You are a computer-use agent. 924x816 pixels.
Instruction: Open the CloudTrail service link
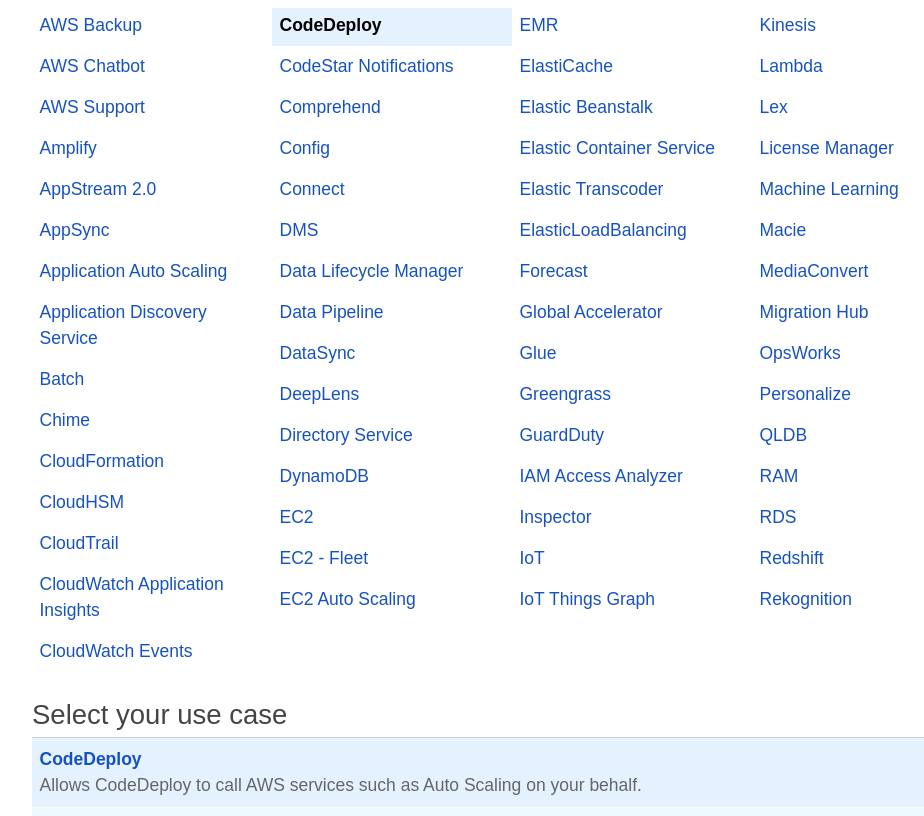tap(78, 543)
